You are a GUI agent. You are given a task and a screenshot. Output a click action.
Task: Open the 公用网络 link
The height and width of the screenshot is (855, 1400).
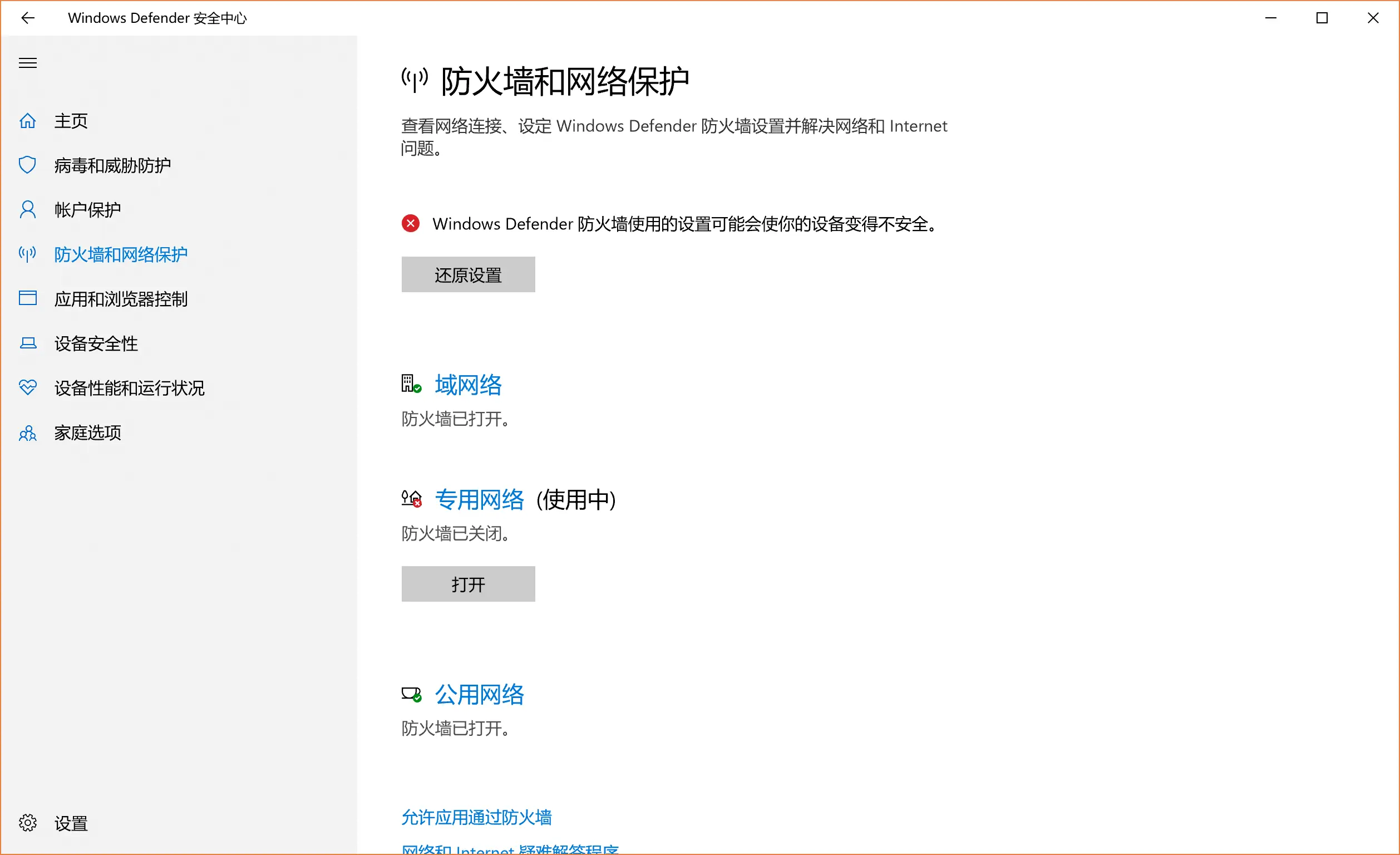point(479,695)
